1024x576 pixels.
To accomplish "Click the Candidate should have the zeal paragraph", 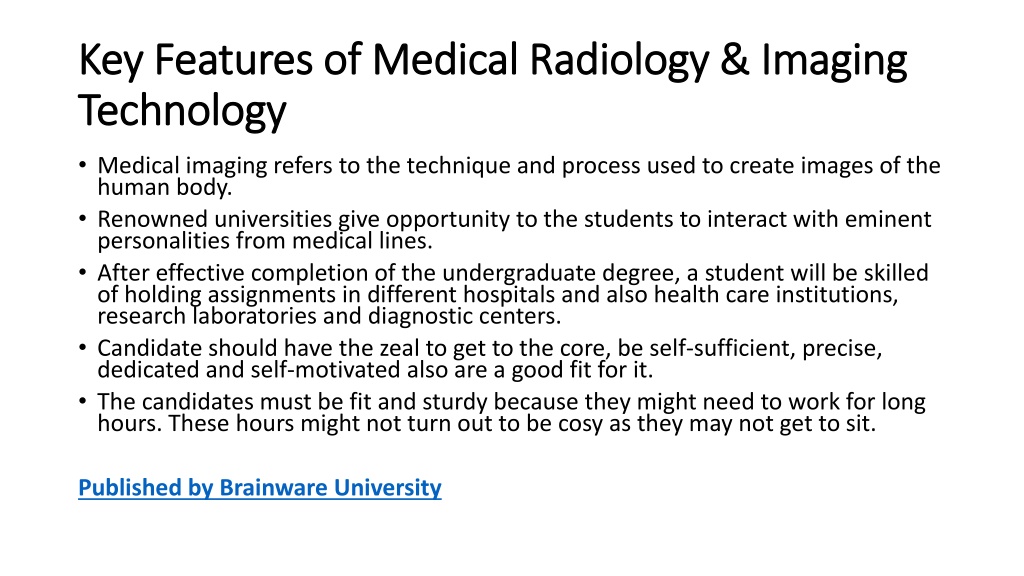I will pyautogui.click(x=490, y=359).
